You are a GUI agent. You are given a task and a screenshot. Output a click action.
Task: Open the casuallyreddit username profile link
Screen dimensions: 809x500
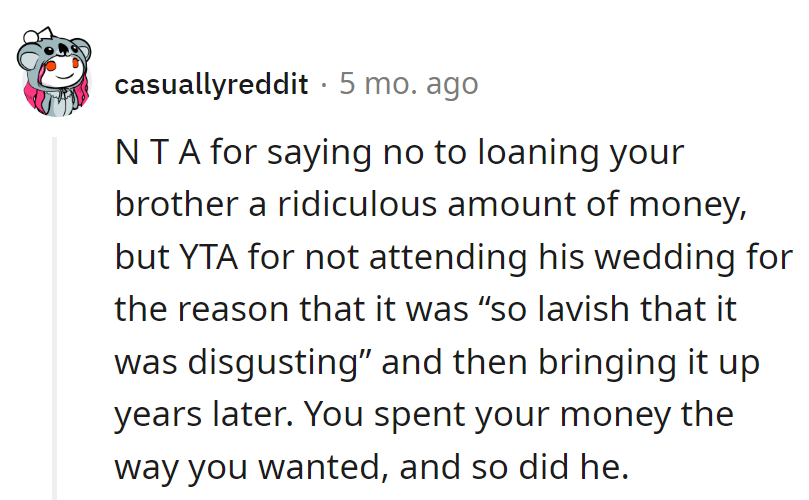point(211,84)
